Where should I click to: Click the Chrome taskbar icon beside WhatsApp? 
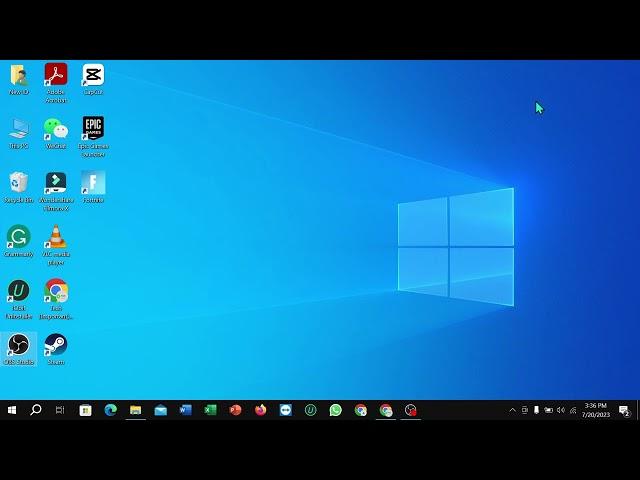[x=361, y=410]
